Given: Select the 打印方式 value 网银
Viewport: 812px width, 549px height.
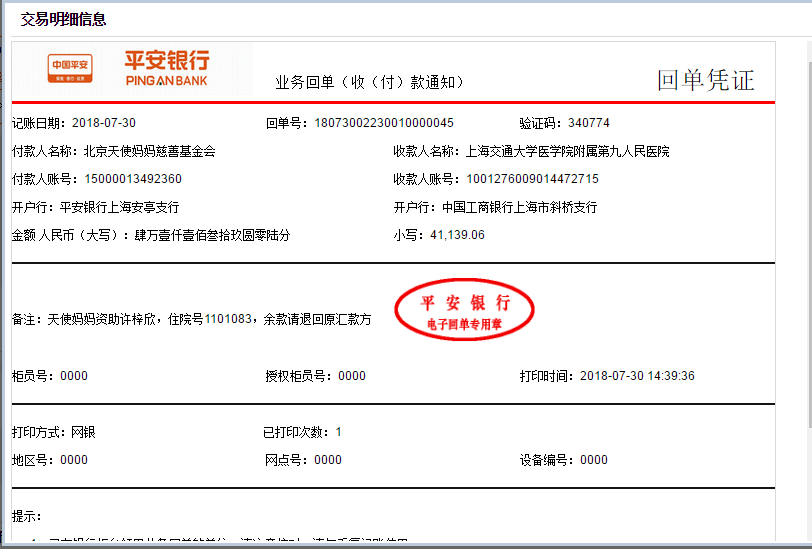Looking at the screenshot, I should [83, 432].
